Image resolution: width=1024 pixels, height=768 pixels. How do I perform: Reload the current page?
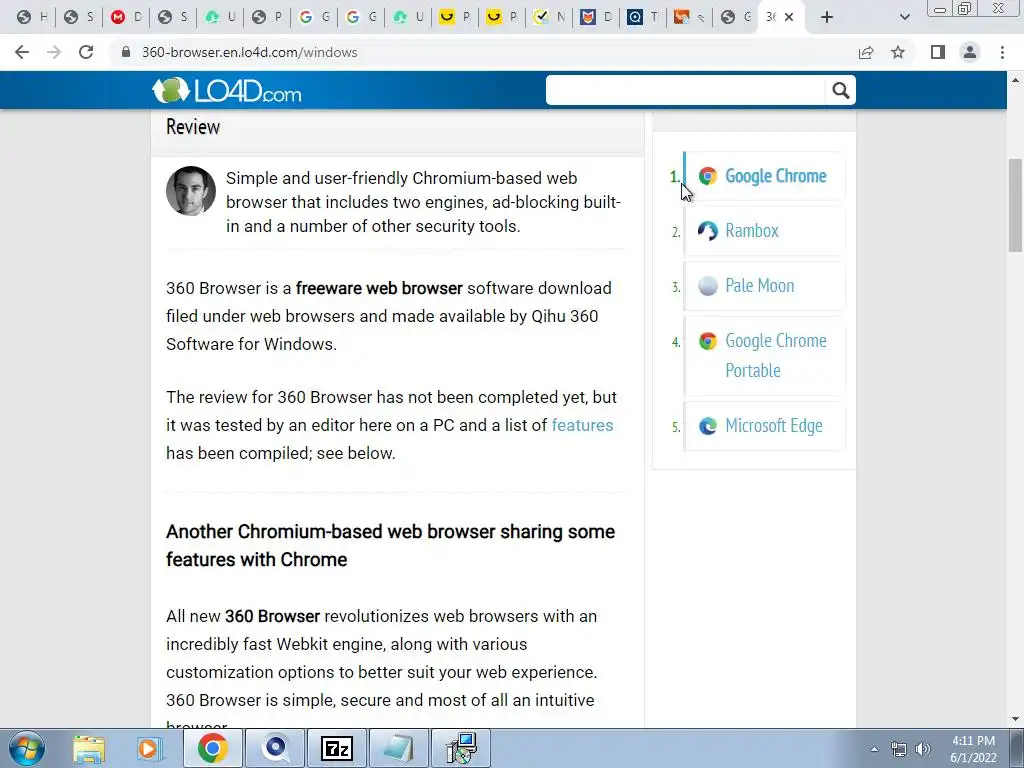coord(86,52)
